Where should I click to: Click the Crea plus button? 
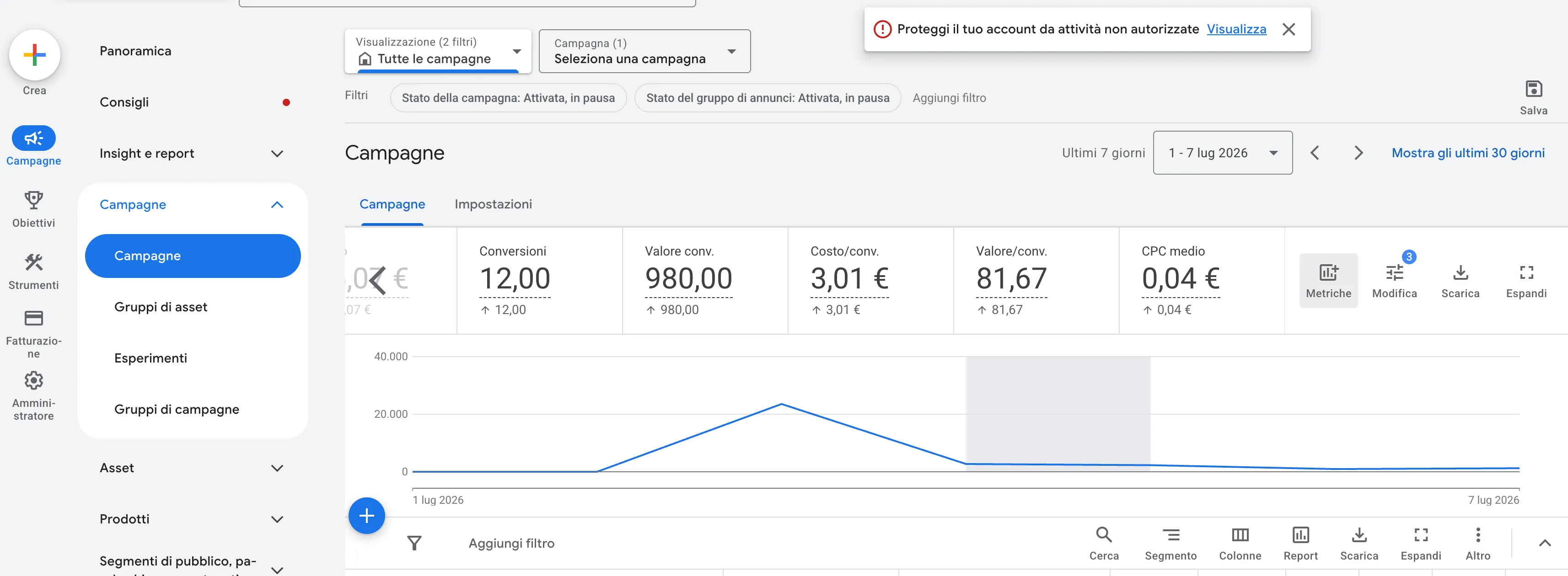pos(34,55)
